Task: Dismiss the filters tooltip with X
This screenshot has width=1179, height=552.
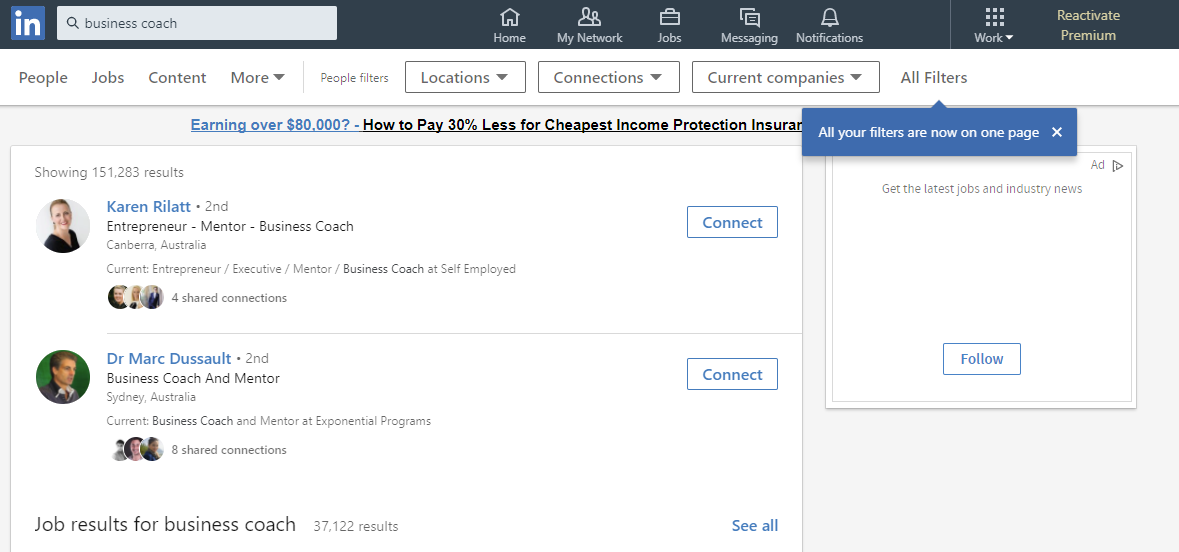Action: [x=1056, y=132]
